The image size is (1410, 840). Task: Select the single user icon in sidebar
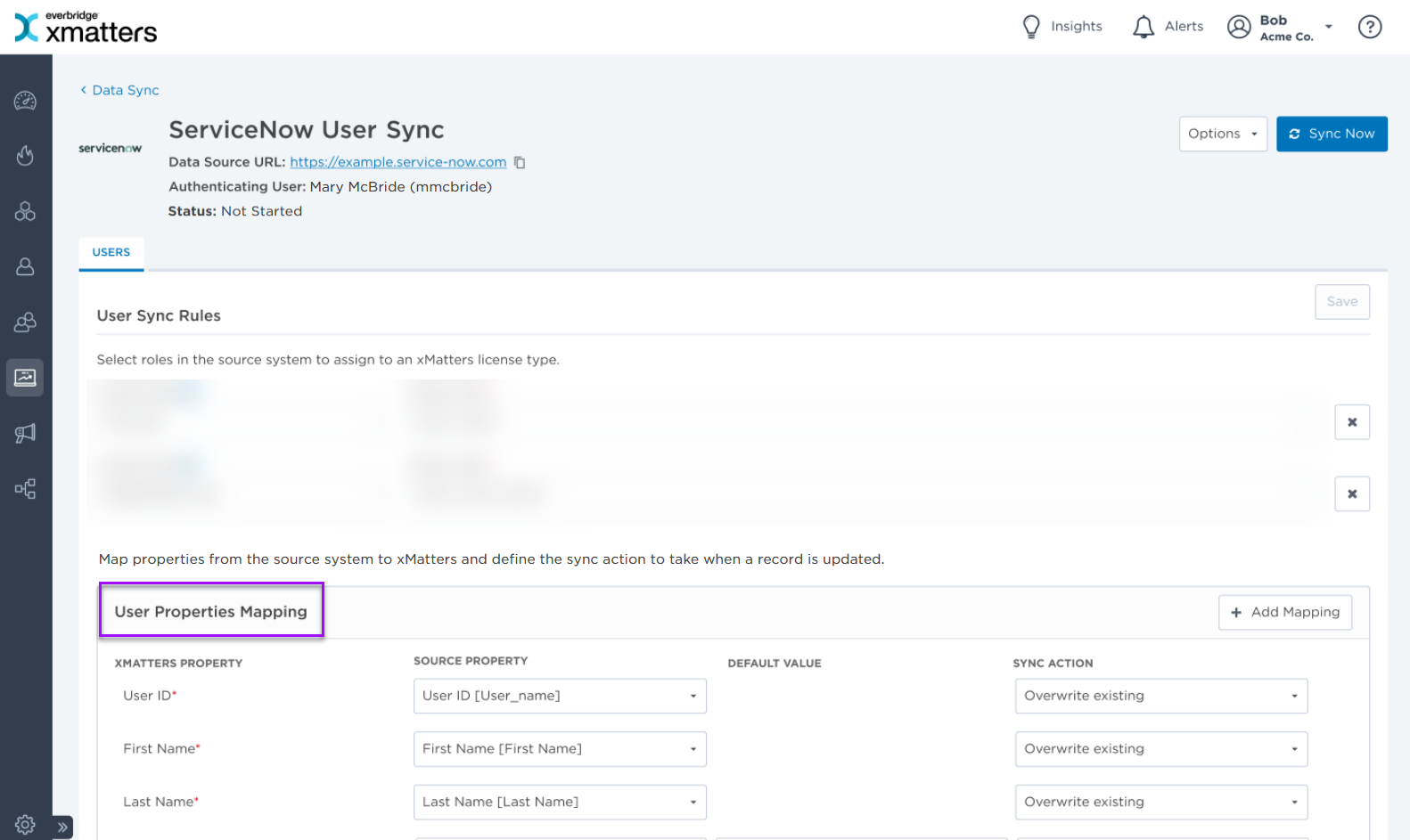coord(25,266)
